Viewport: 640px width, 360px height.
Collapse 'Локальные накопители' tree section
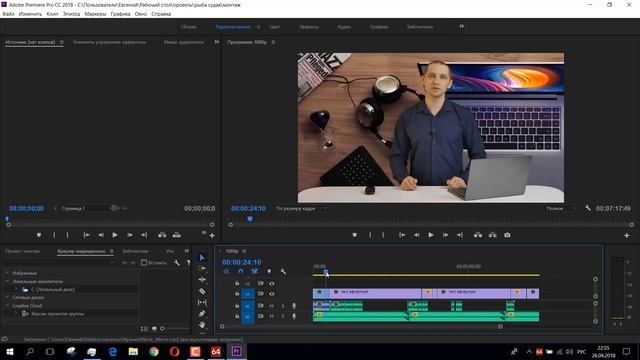[x=7, y=281]
